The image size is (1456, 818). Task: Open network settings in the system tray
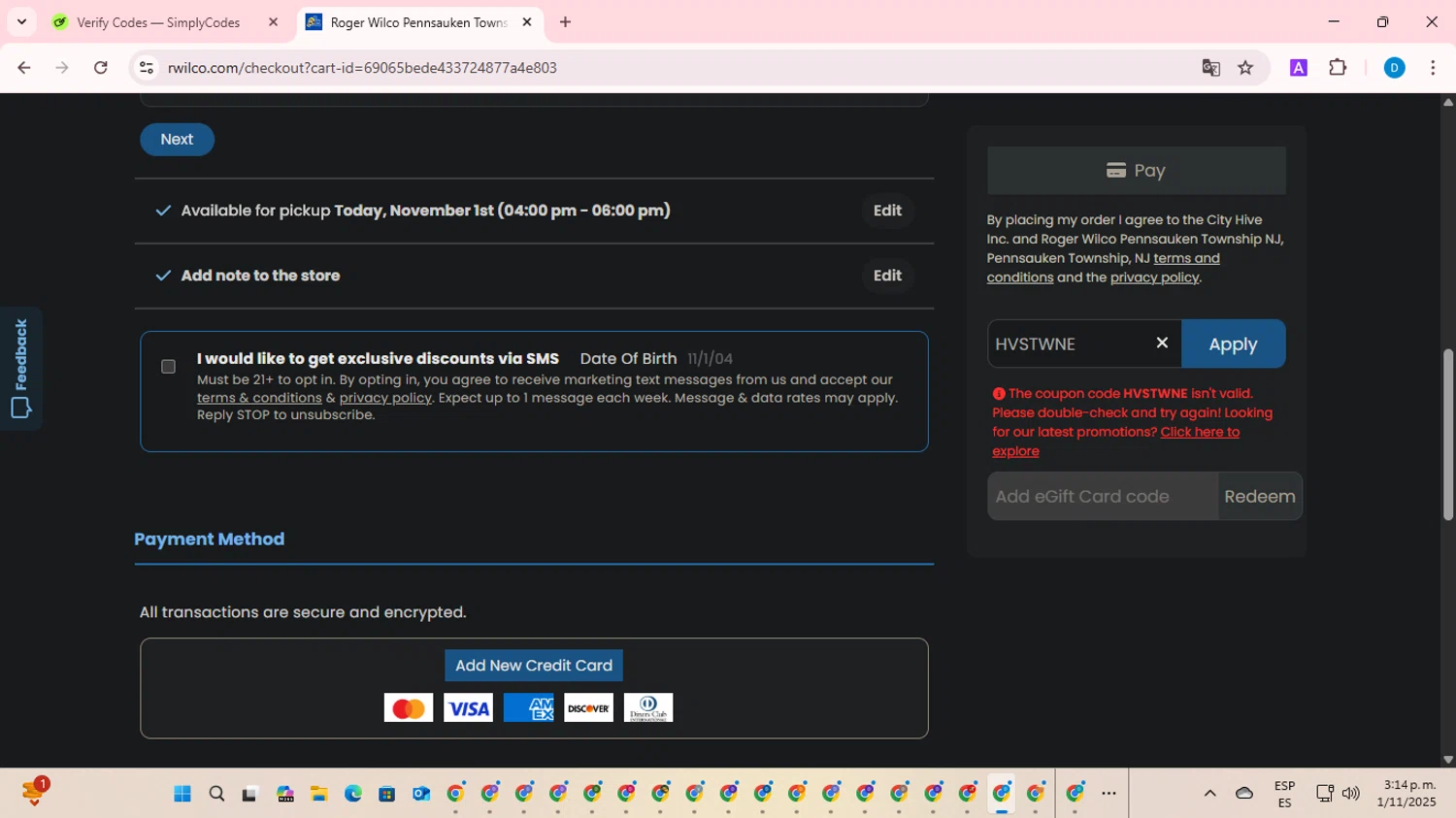pos(1324,794)
